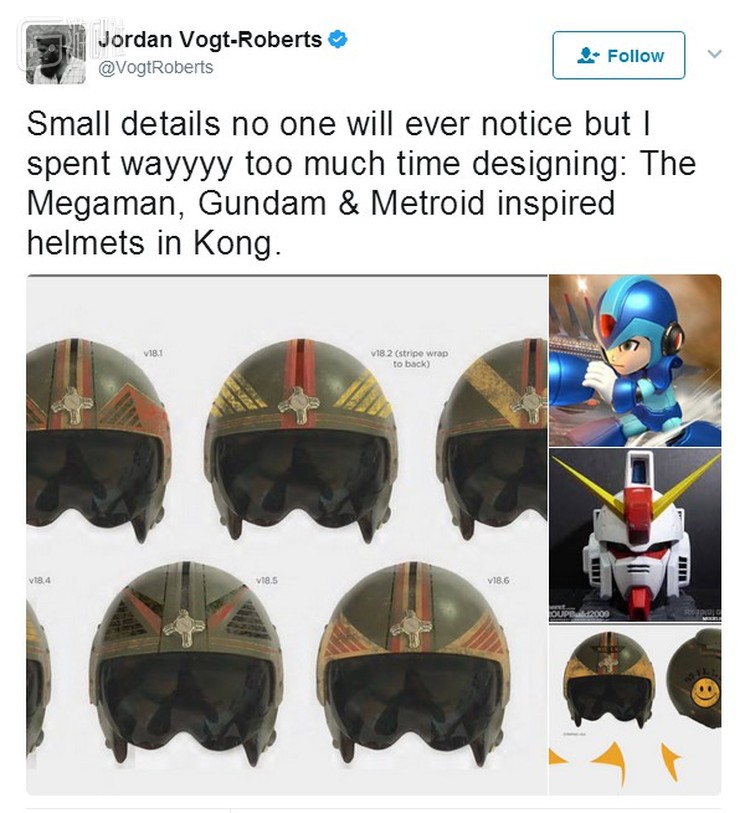Open the @VogtRoberts handle link
The width and height of the screenshot is (750, 813).
pyautogui.click(x=156, y=67)
